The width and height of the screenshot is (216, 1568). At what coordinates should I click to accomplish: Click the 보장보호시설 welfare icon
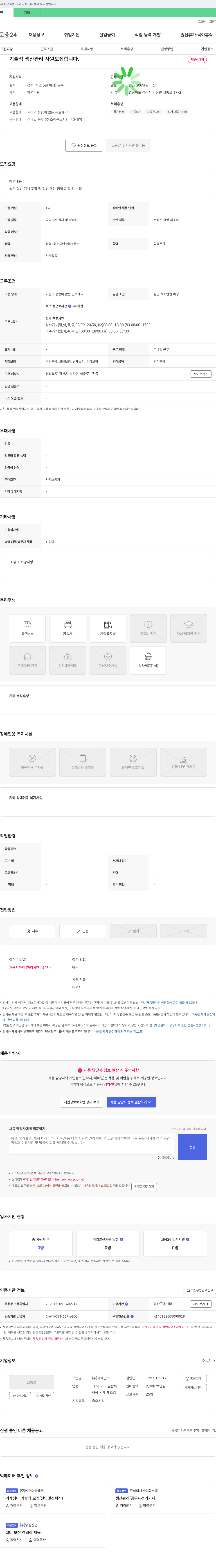coord(108,660)
